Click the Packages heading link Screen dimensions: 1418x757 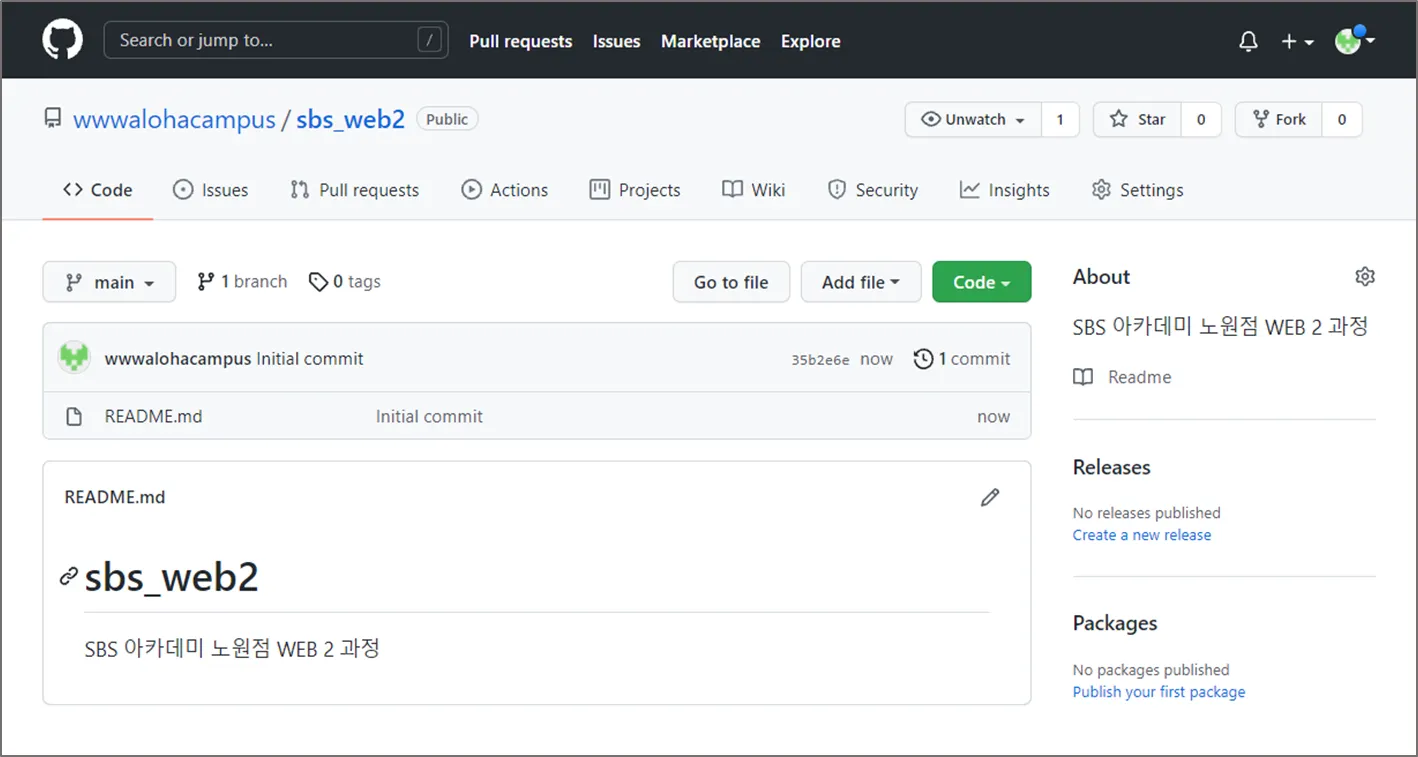point(1115,623)
